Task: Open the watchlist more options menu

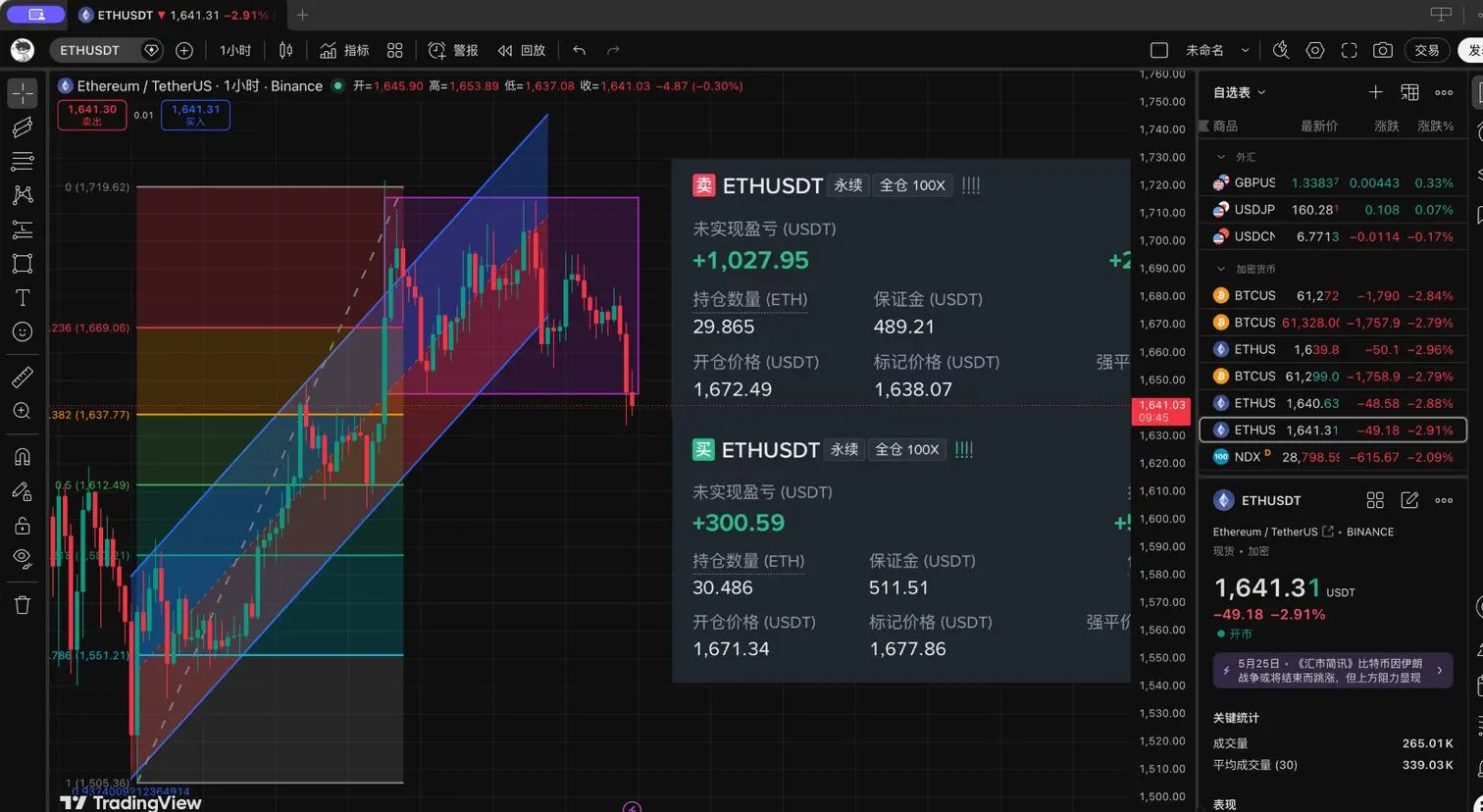Action: pos(1444,92)
